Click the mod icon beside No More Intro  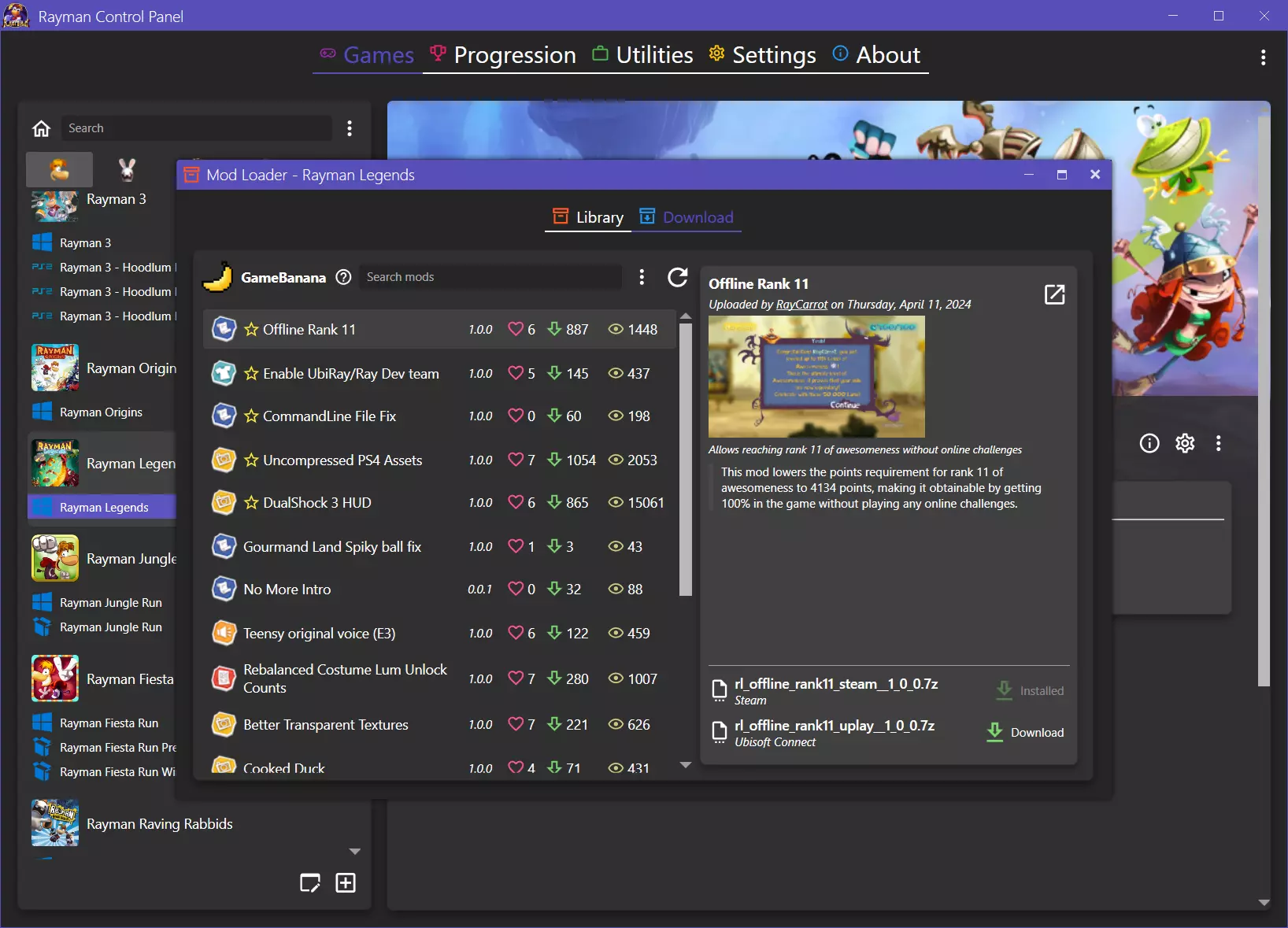pyautogui.click(x=224, y=589)
